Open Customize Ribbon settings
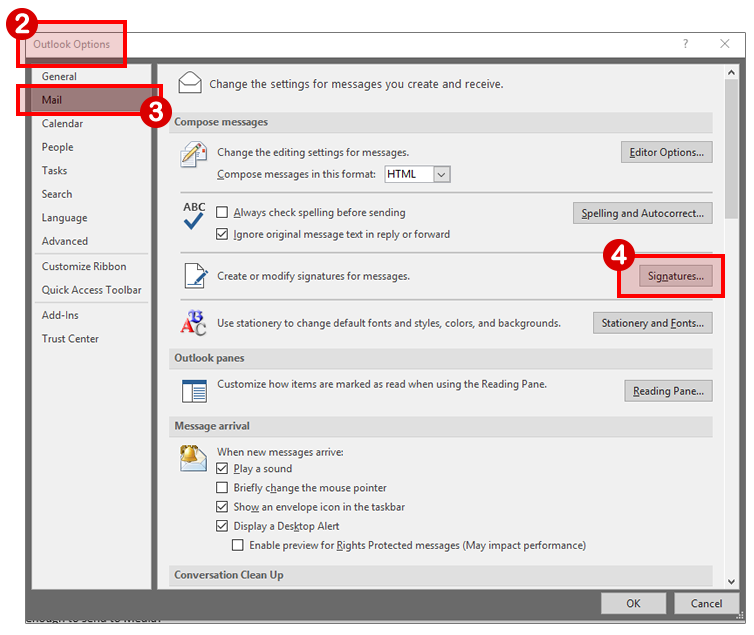Screen dimensions: 754x635 tap(91, 266)
